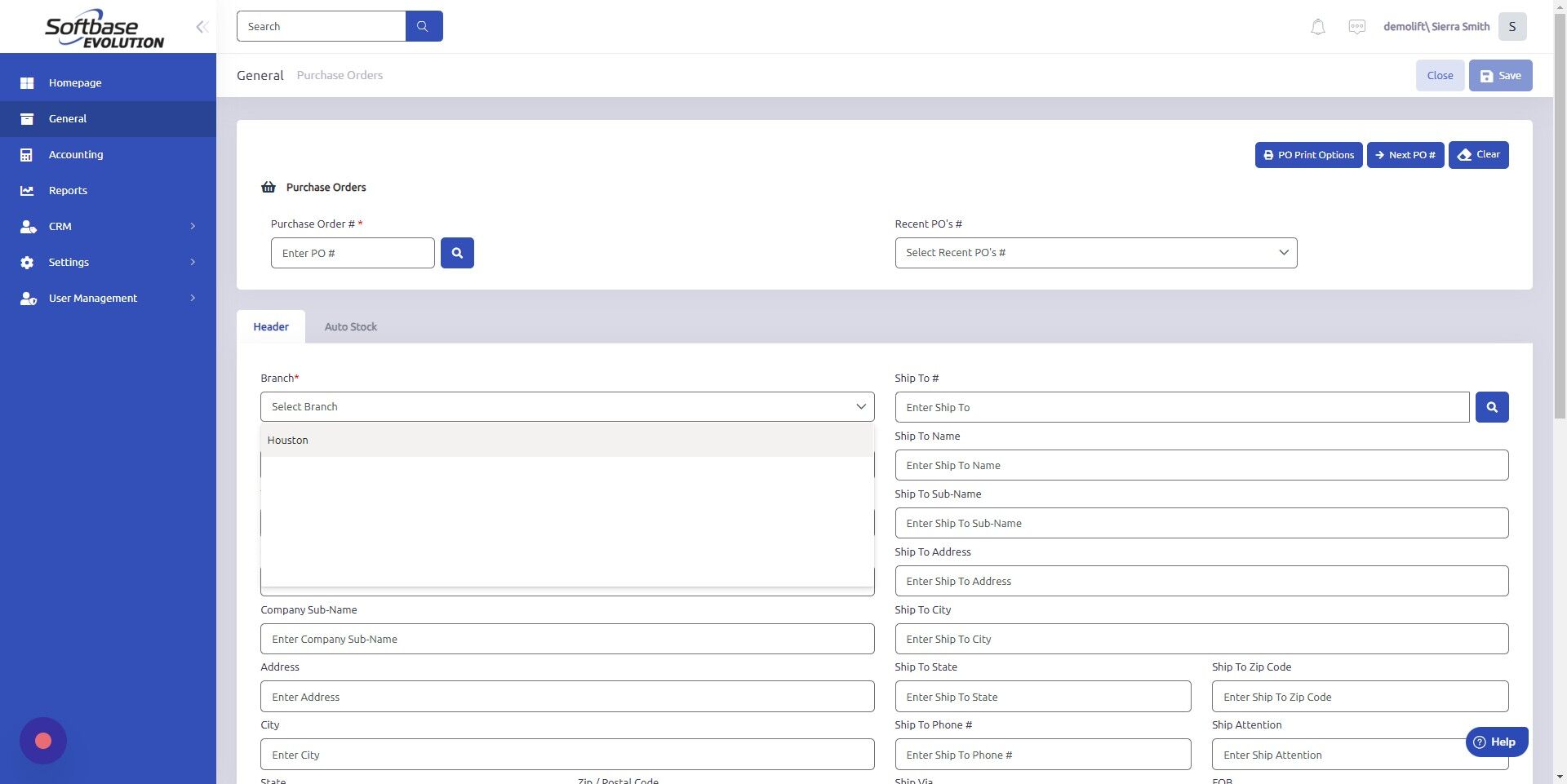Image resolution: width=1567 pixels, height=784 pixels.
Task: Click the Clear button
Action: point(1478,155)
